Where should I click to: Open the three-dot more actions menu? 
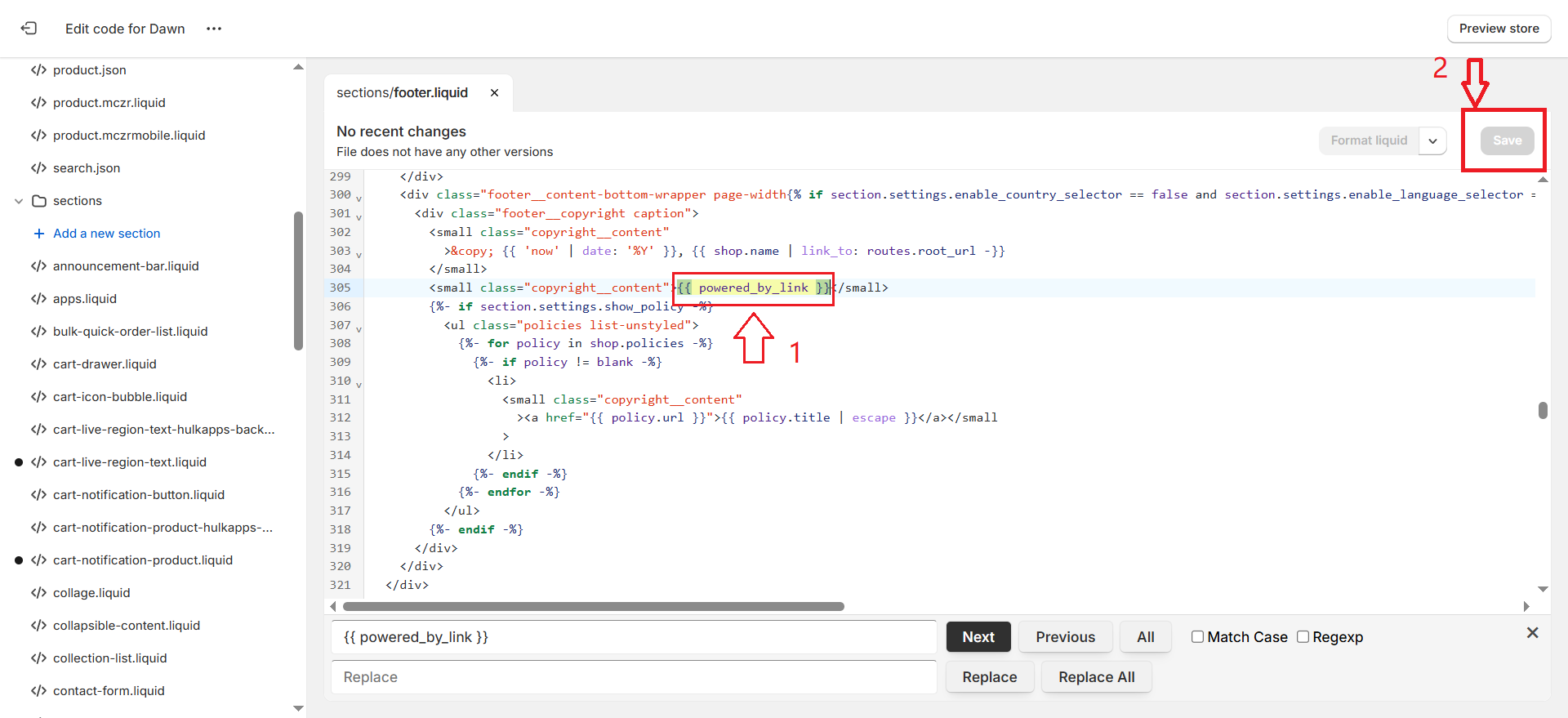(214, 29)
